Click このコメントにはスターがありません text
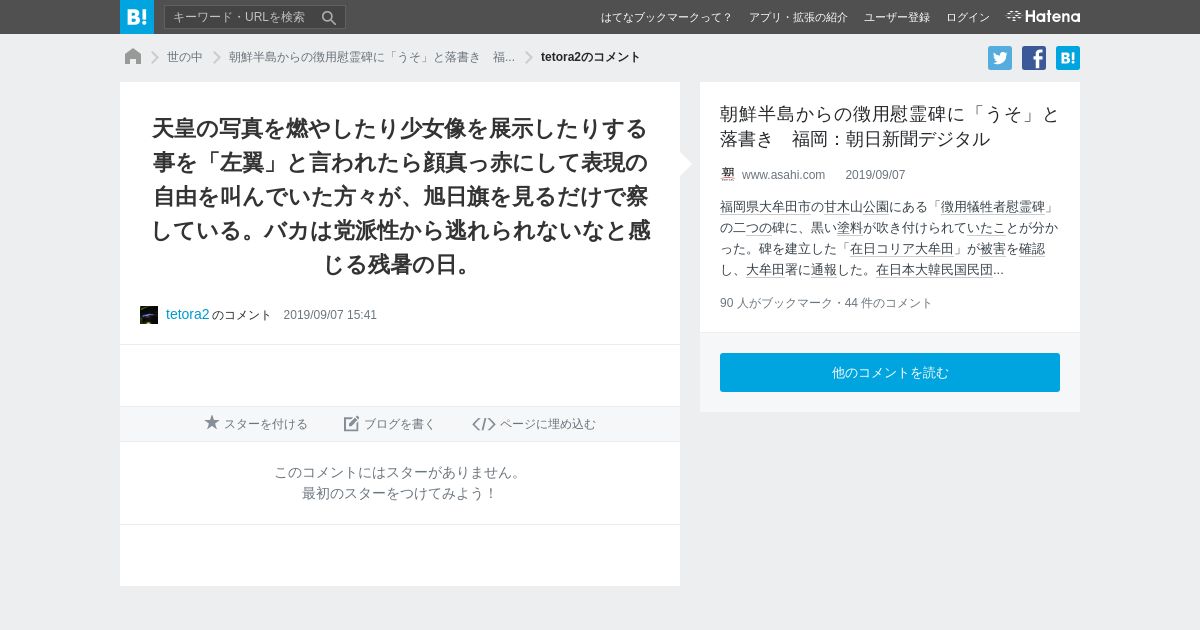 [400, 472]
